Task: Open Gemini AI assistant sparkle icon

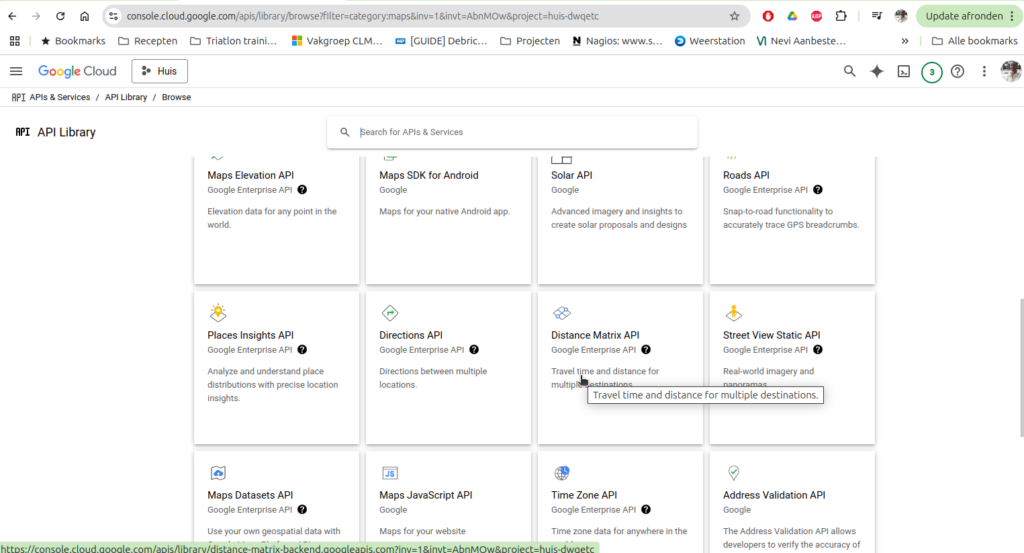Action: 877,71
